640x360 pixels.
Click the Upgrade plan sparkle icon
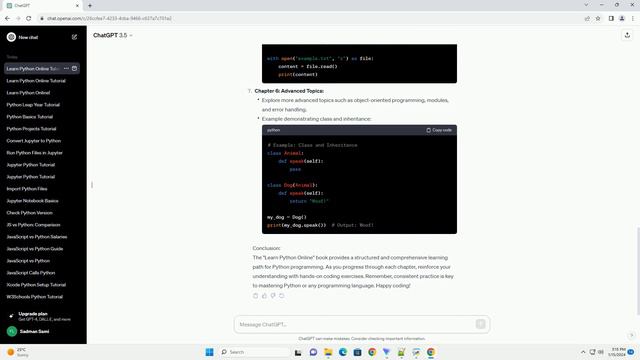11,316
